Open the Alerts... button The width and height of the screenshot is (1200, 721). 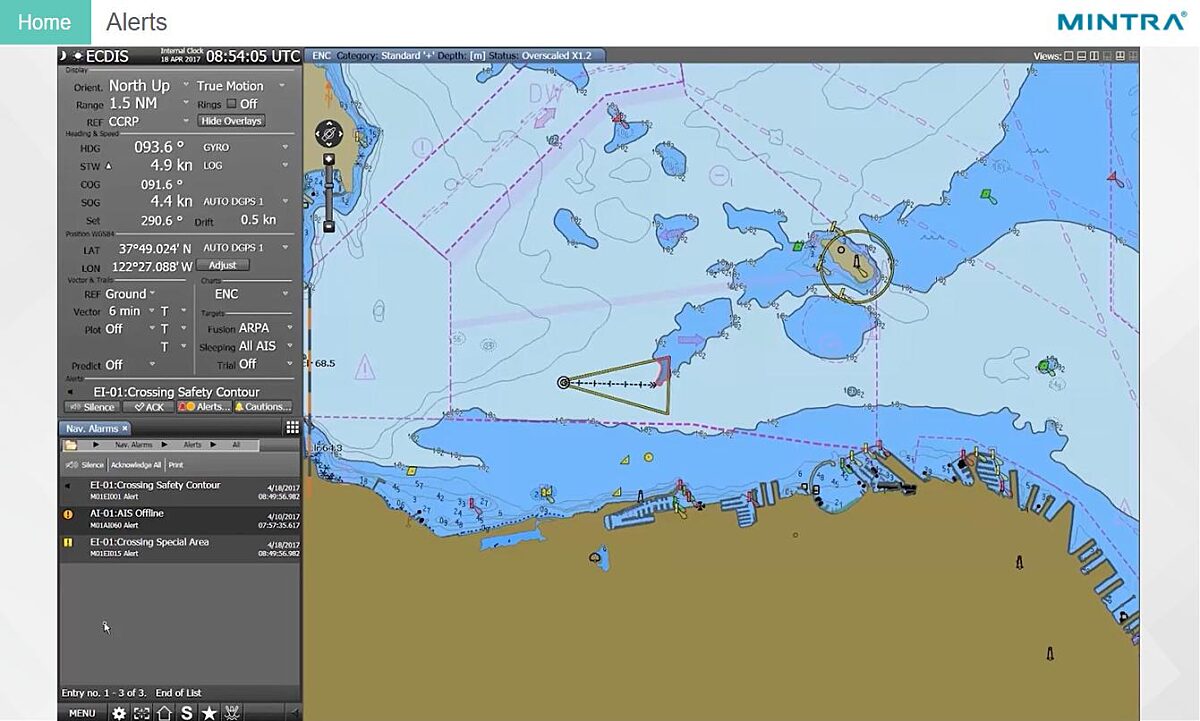click(204, 407)
